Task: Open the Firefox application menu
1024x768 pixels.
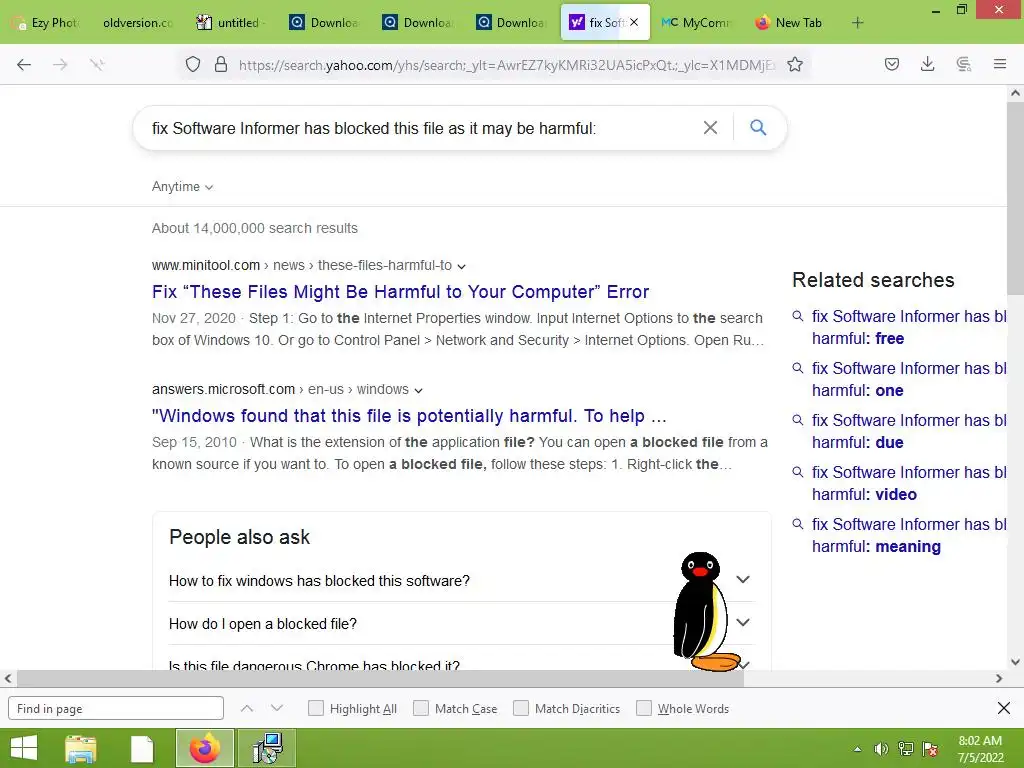Action: click(1000, 64)
